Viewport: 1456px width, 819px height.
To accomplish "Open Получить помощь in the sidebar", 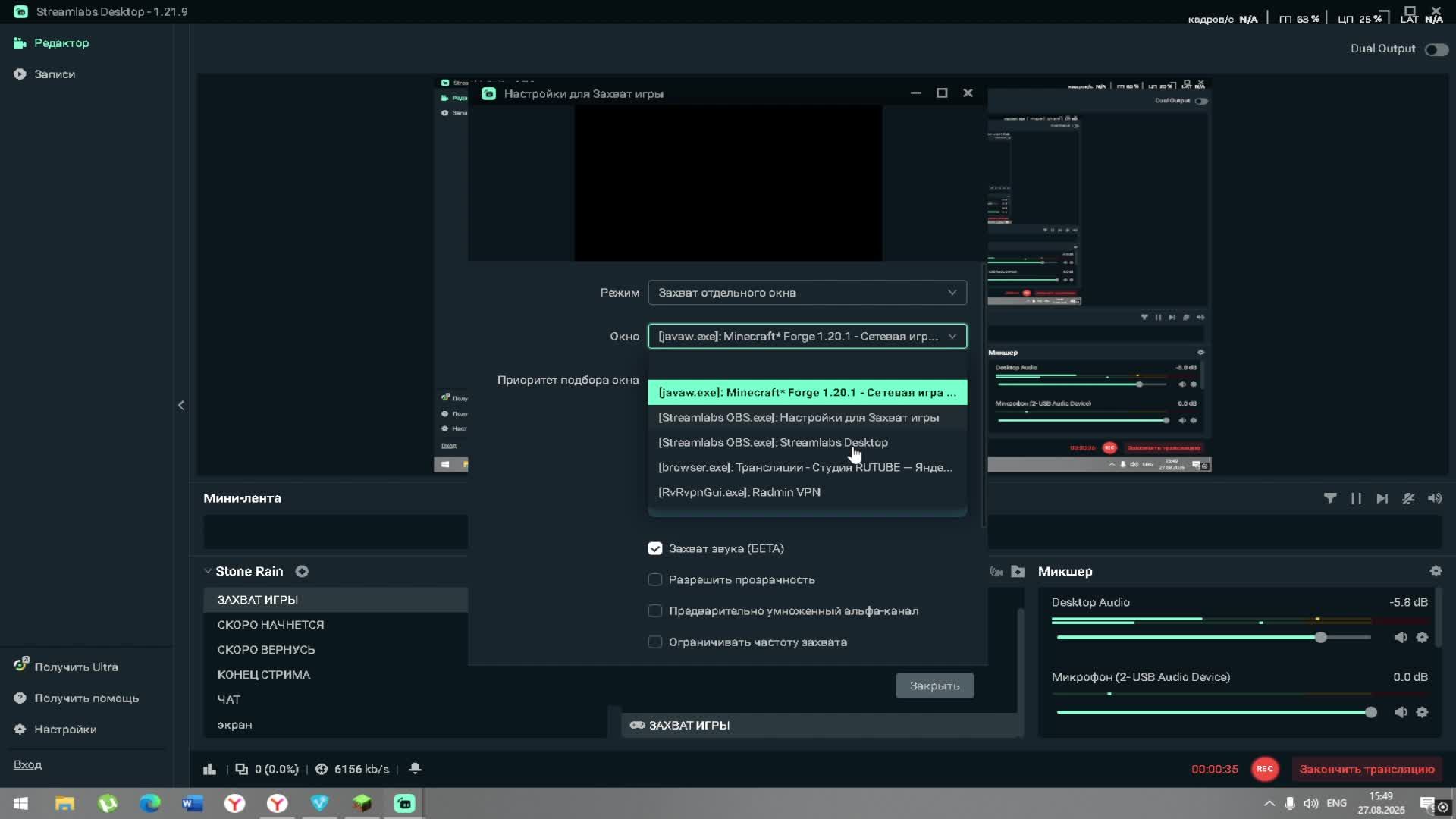I will 76,698.
